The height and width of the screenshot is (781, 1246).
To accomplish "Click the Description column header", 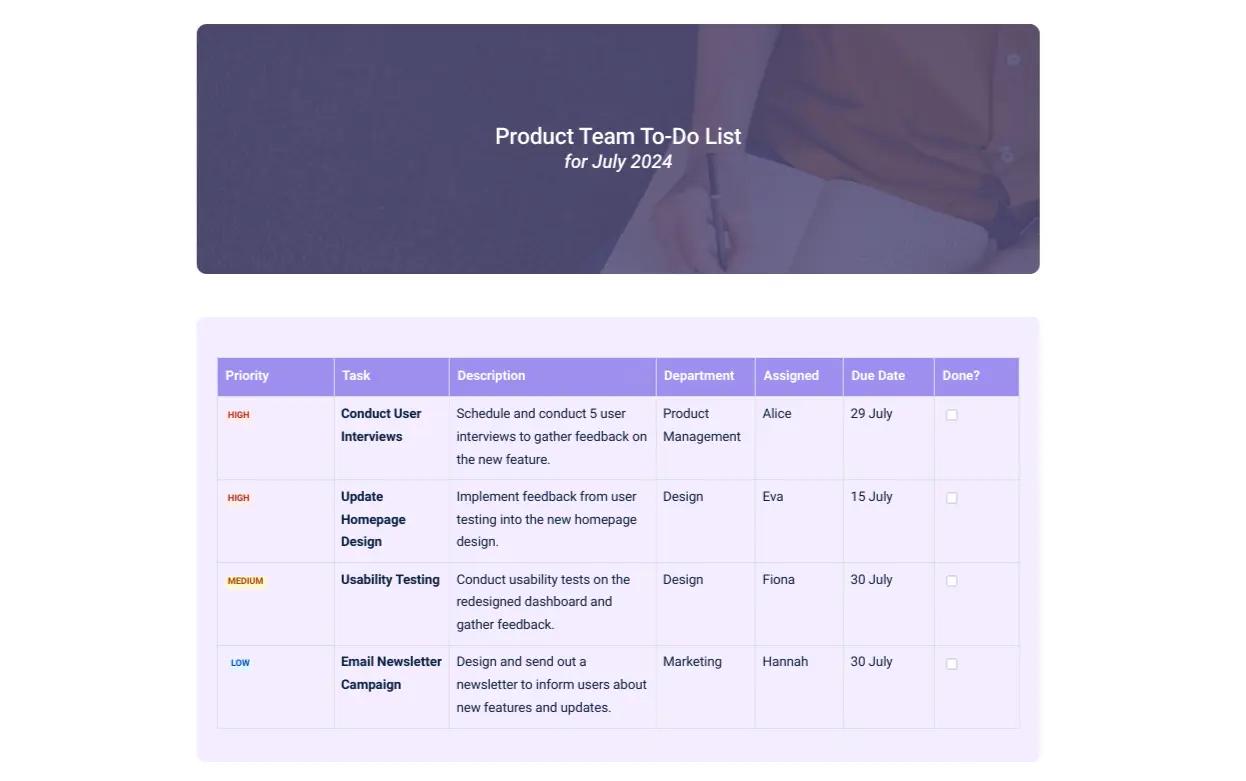I will click(491, 376).
